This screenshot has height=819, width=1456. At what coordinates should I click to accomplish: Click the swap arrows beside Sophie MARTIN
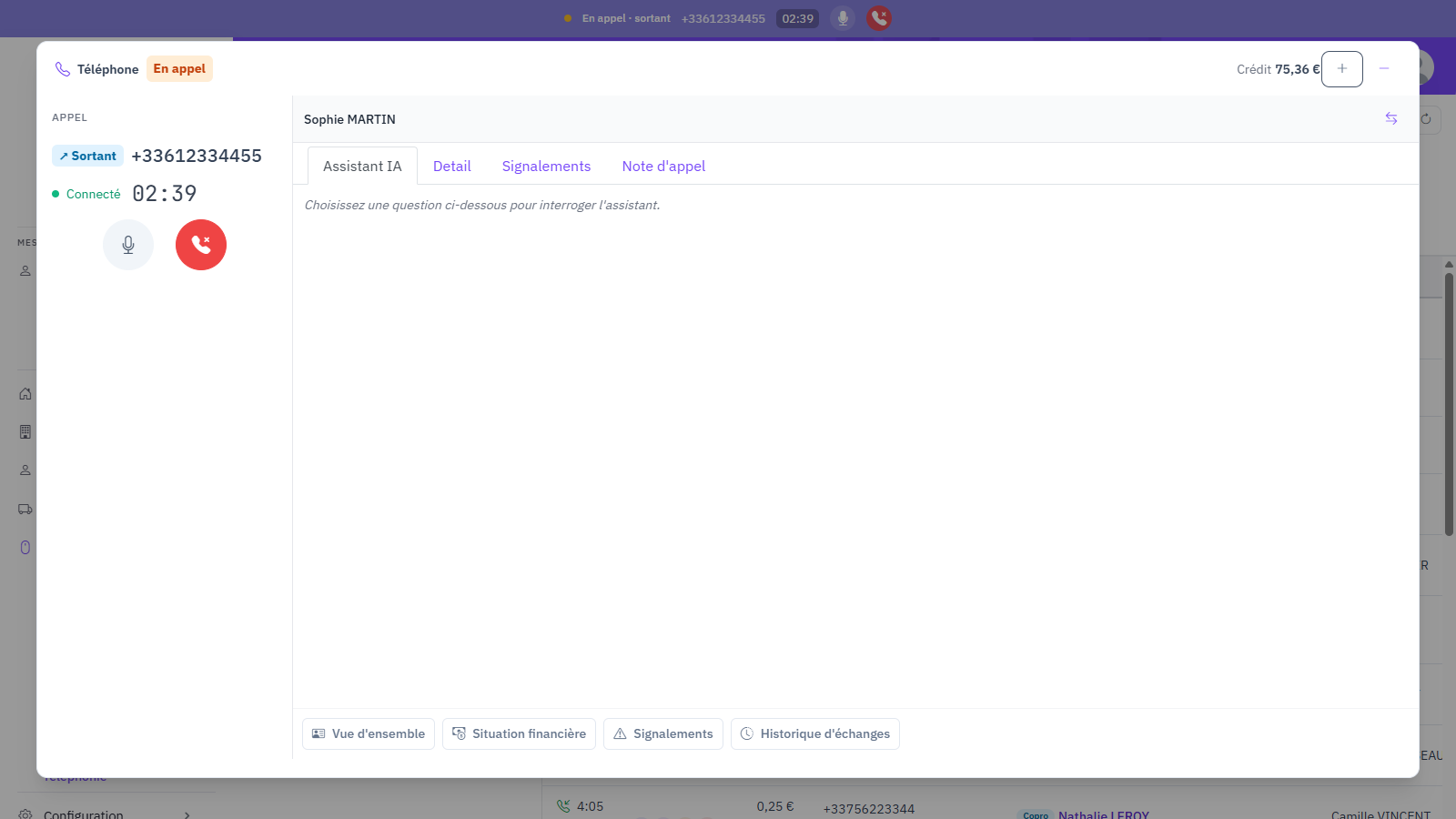[1391, 118]
